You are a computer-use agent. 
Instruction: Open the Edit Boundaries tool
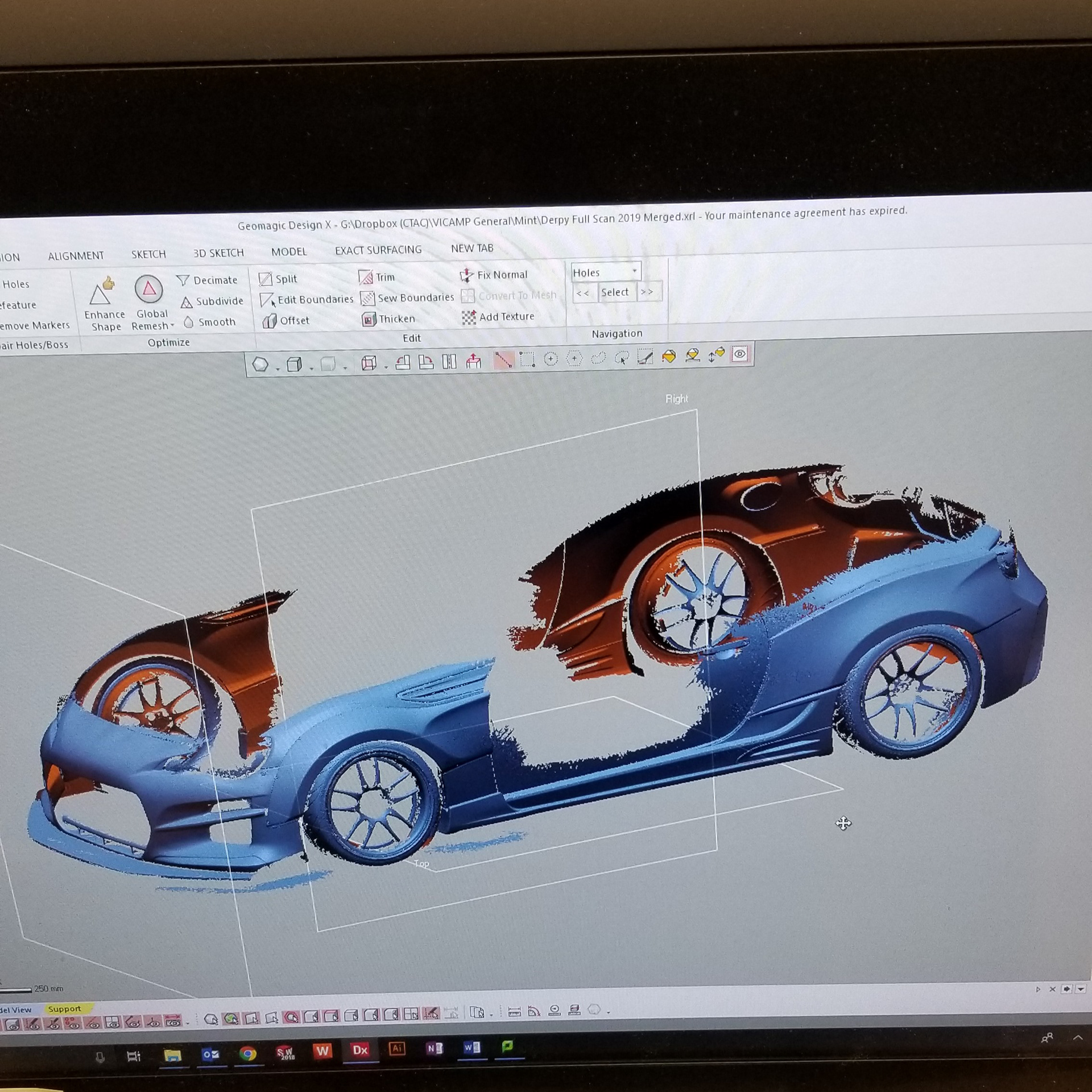pyautogui.click(x=307, y=300)
